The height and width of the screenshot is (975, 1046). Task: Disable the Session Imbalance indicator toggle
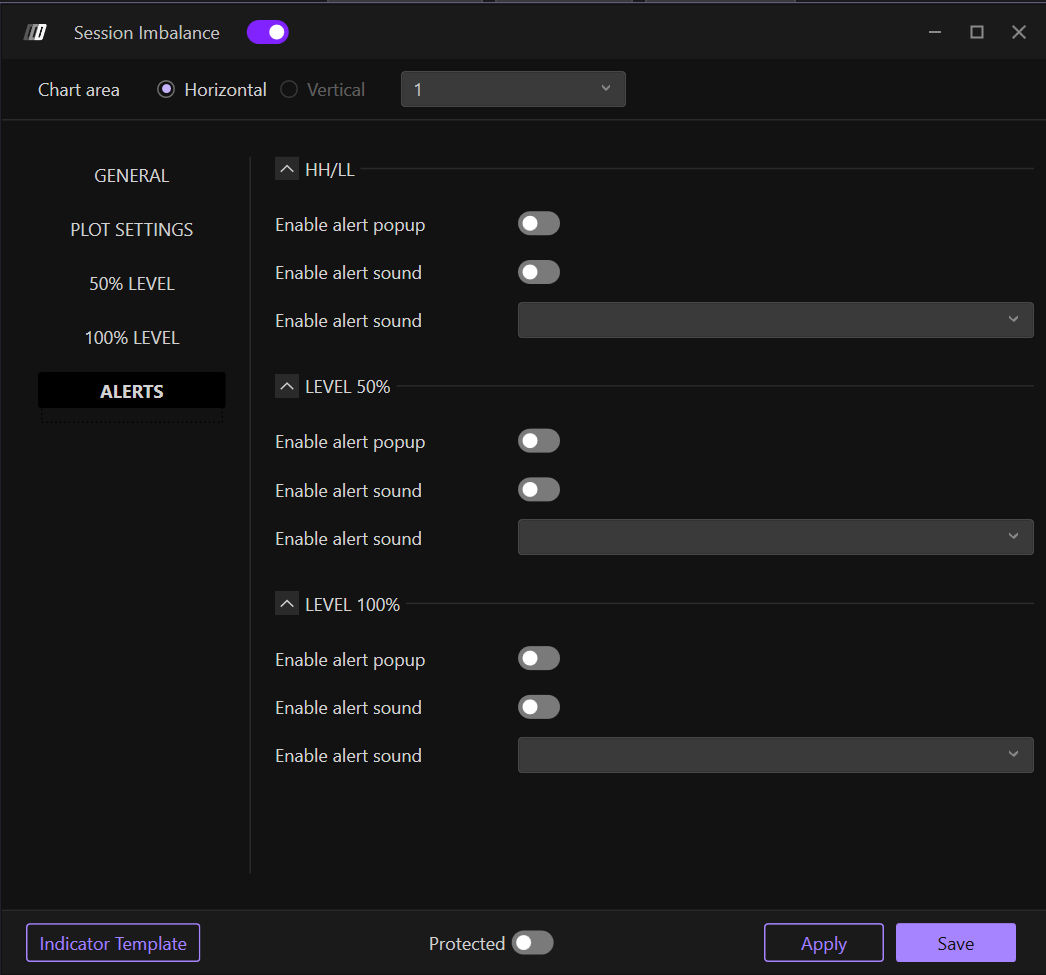tap(268, 33)
